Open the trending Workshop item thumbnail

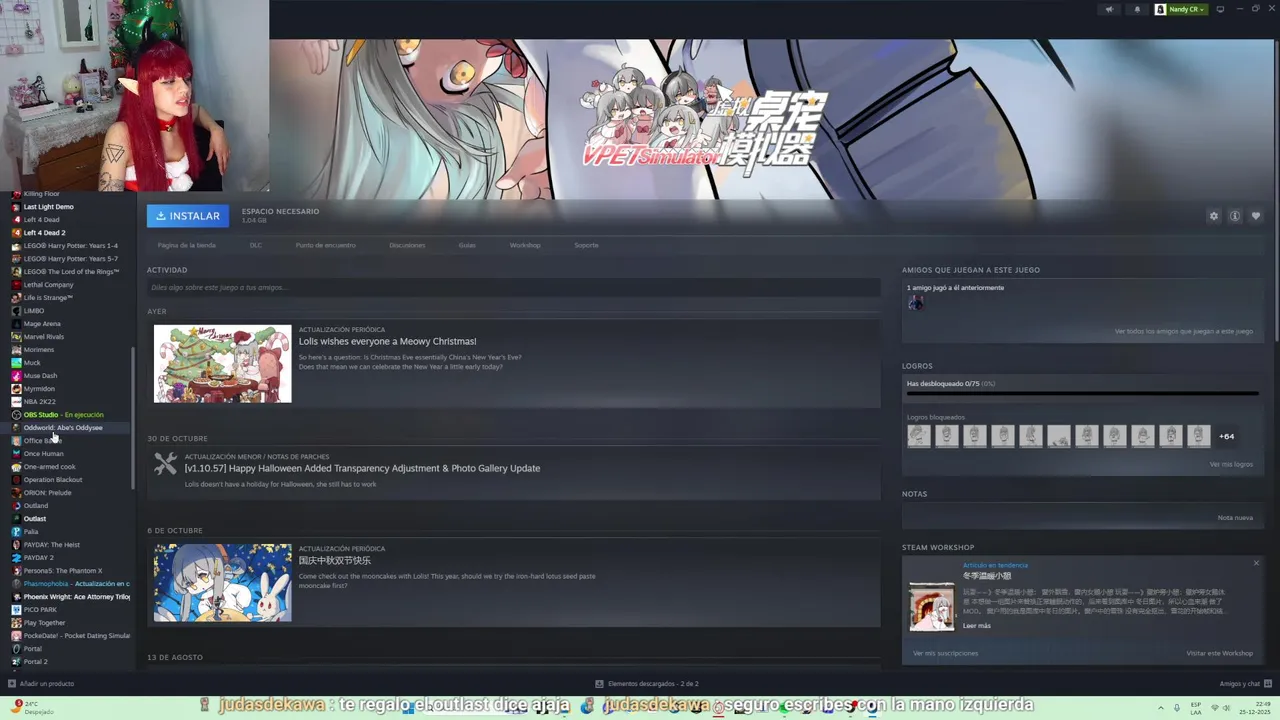coord(931,606)
